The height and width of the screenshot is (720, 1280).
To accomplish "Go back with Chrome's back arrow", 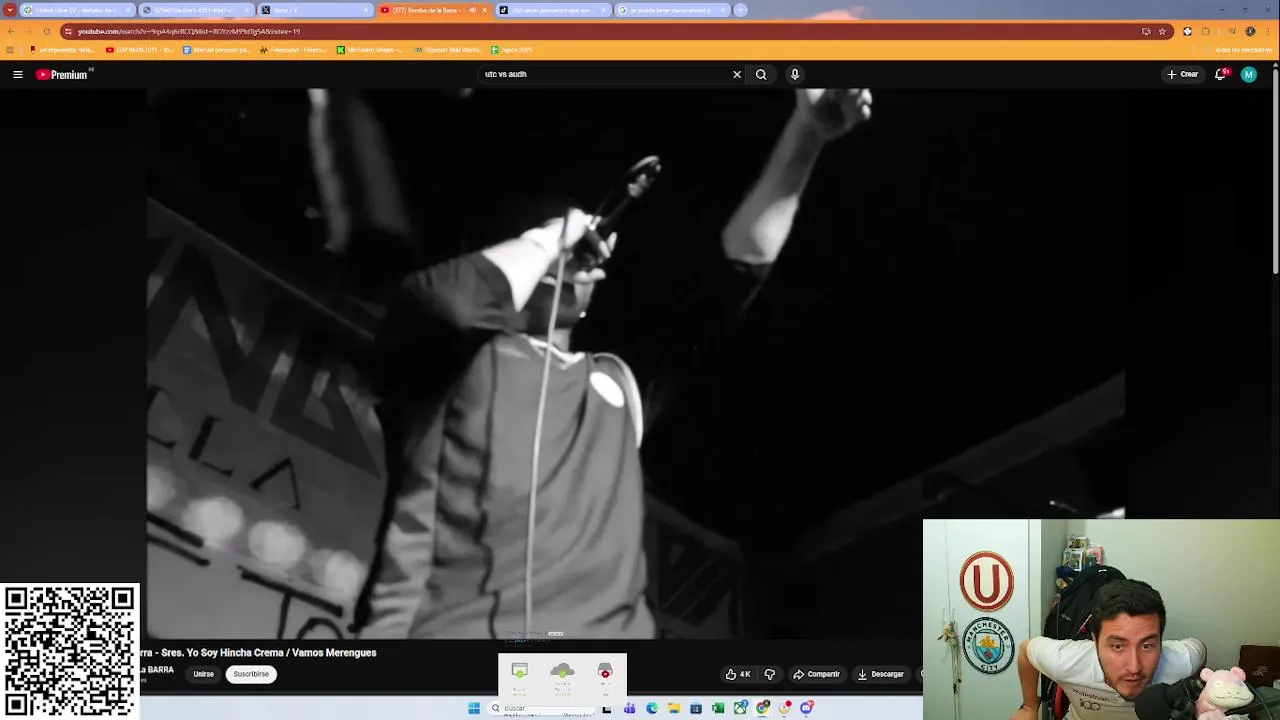I will [x=10, y=31].
